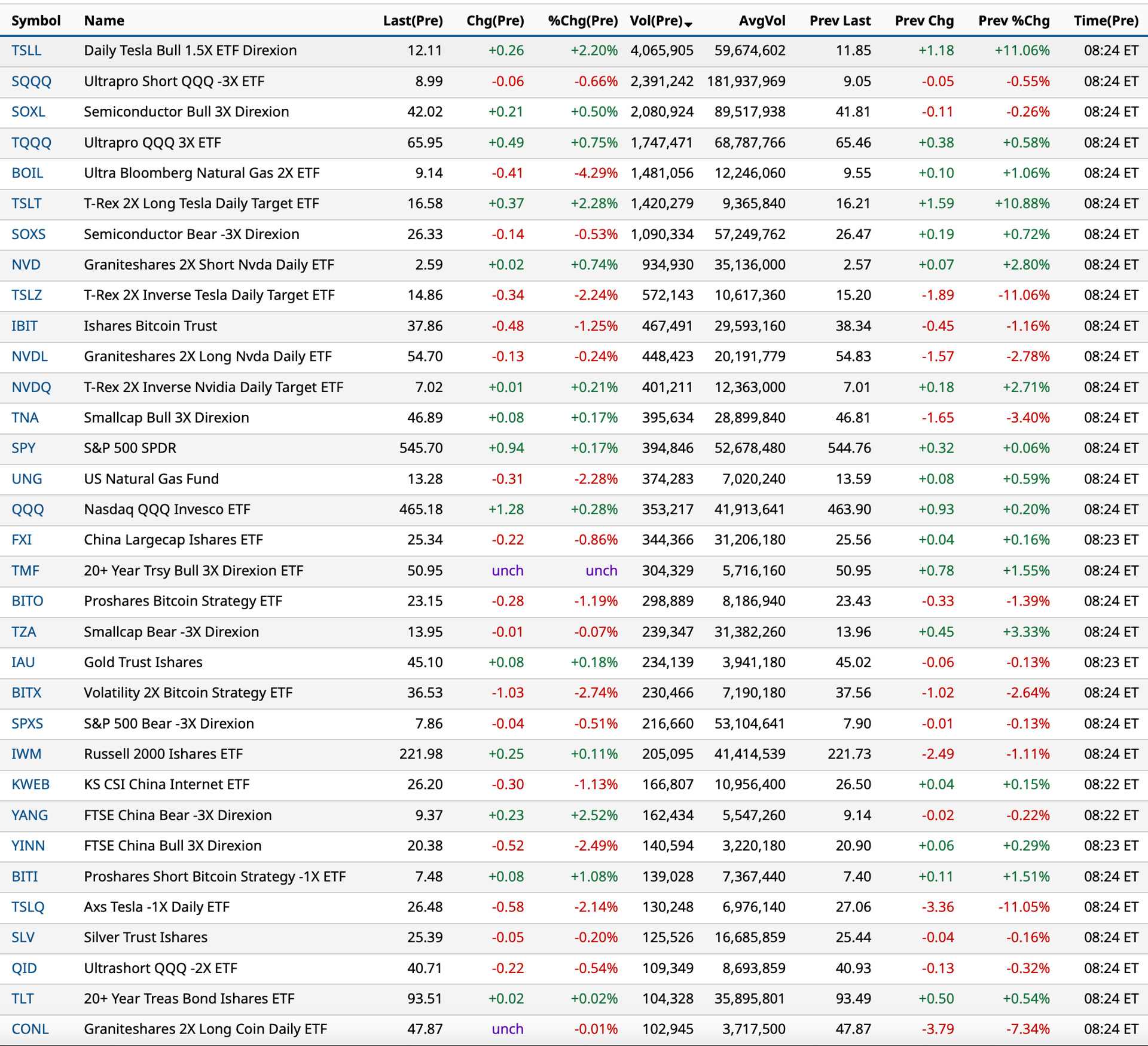This screenshot has width=1148, height=1046.
Task: Open the SQQQ symbol link
Action: (x=31, y=81)
